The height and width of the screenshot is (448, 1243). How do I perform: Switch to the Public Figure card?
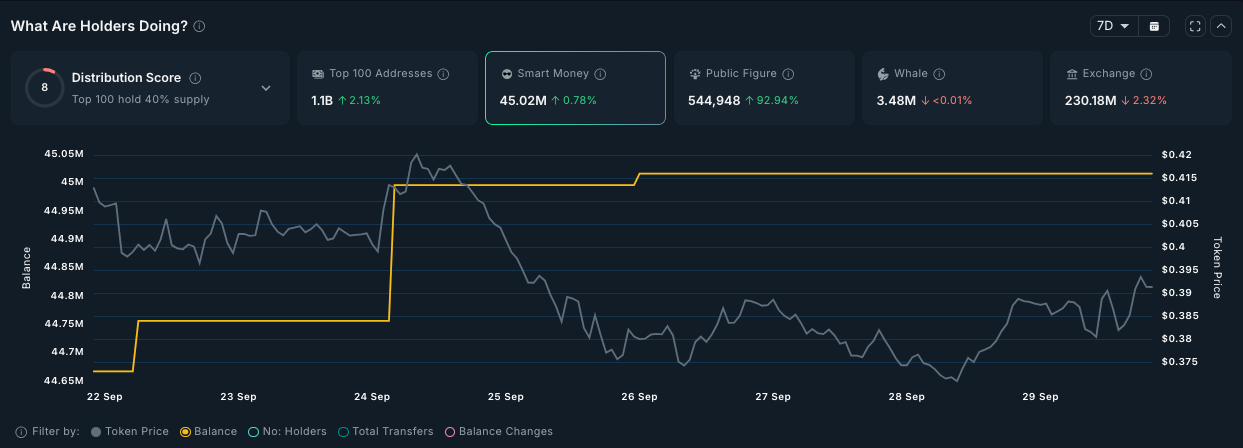(x=764, y=88)
